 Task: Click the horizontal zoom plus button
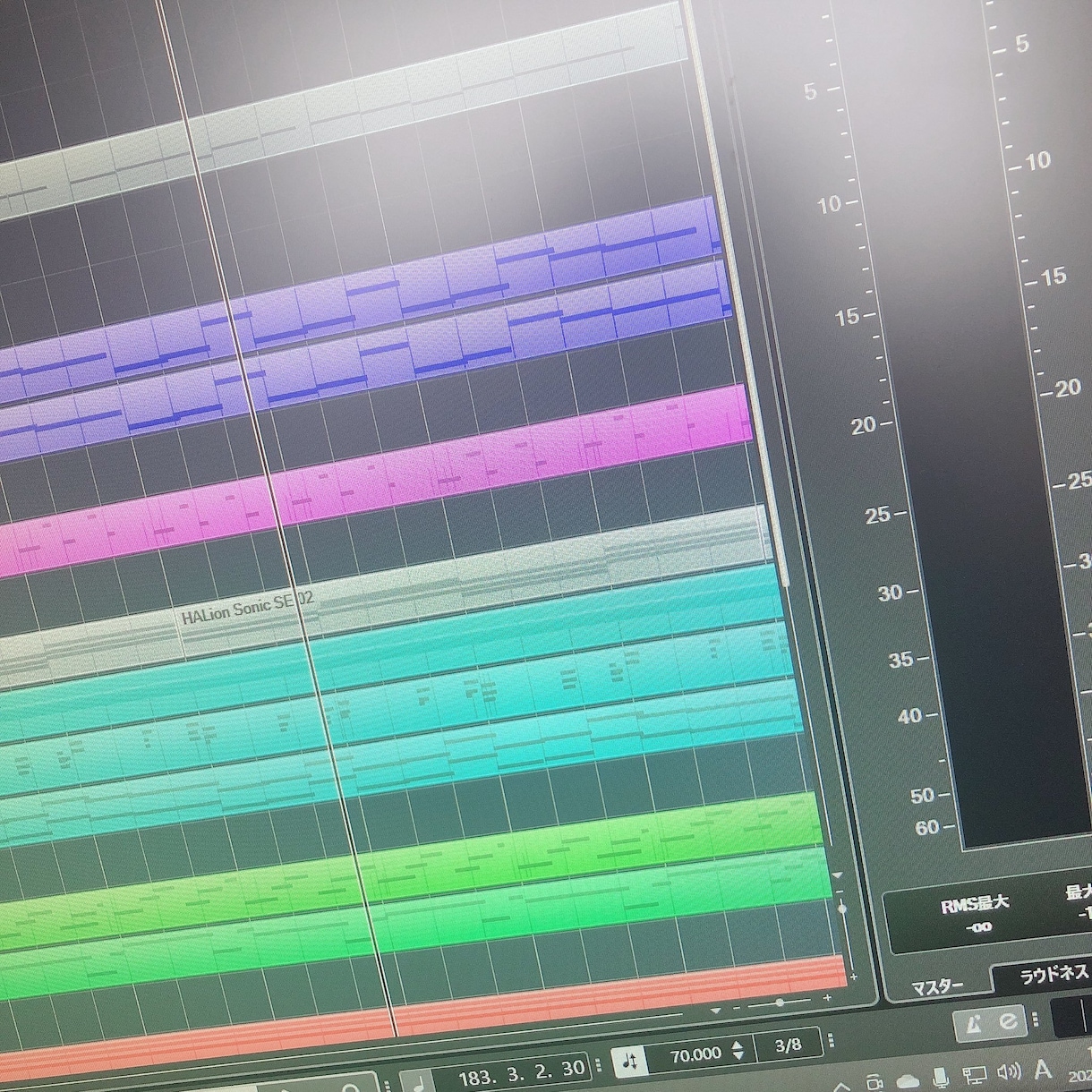(x=827, y=997)
